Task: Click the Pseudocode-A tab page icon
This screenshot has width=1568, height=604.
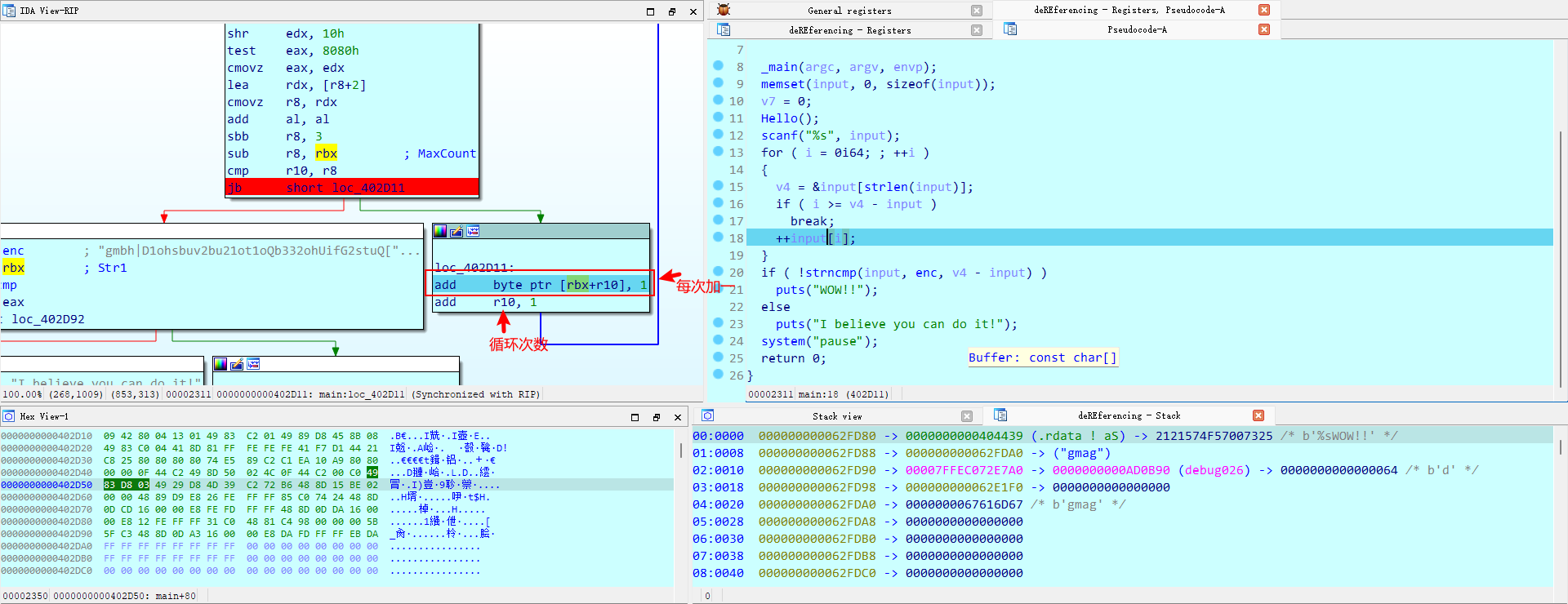Action: (1010, 29)
